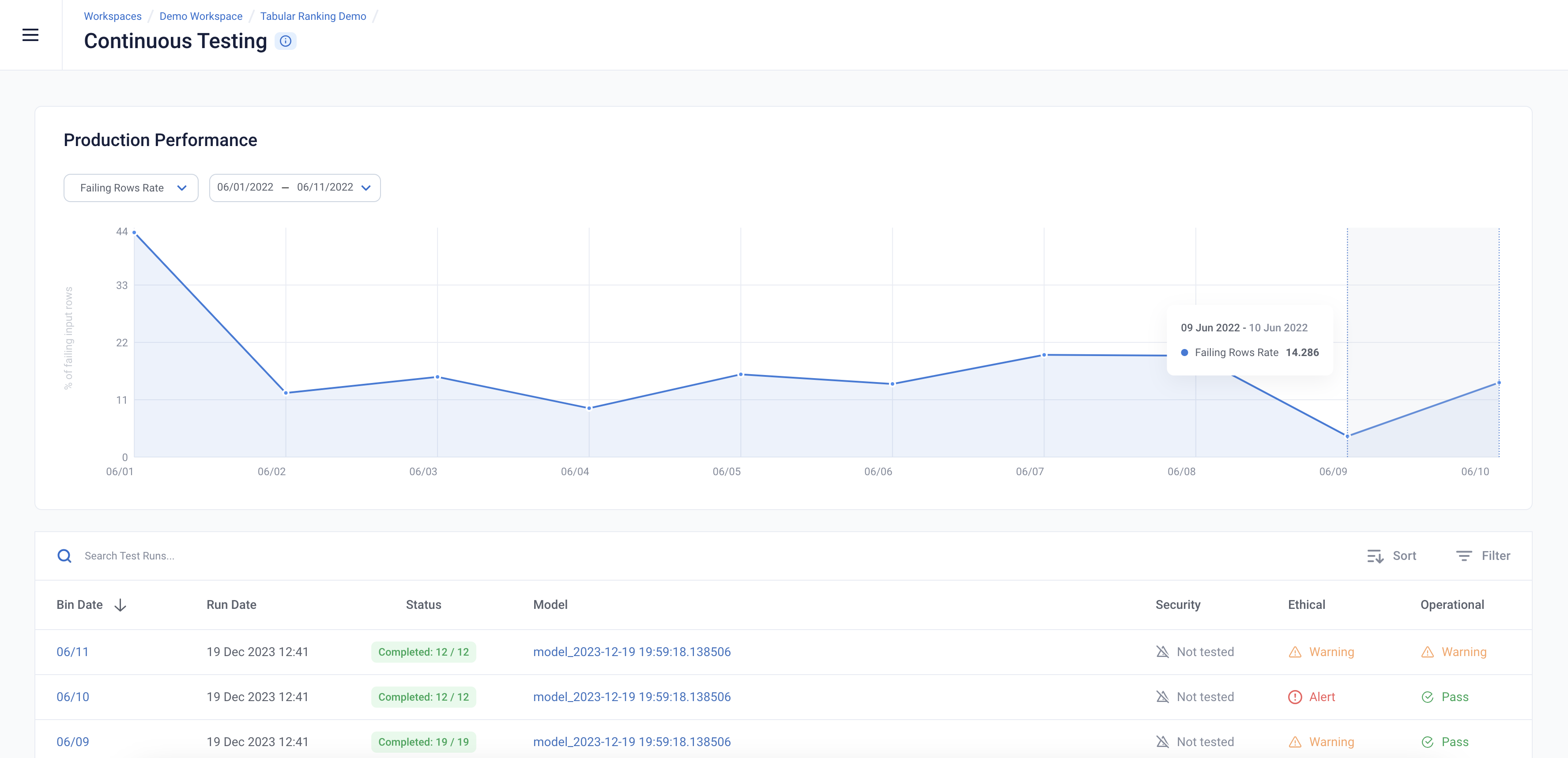Click the Not tested icon for 06/11

1163,652
